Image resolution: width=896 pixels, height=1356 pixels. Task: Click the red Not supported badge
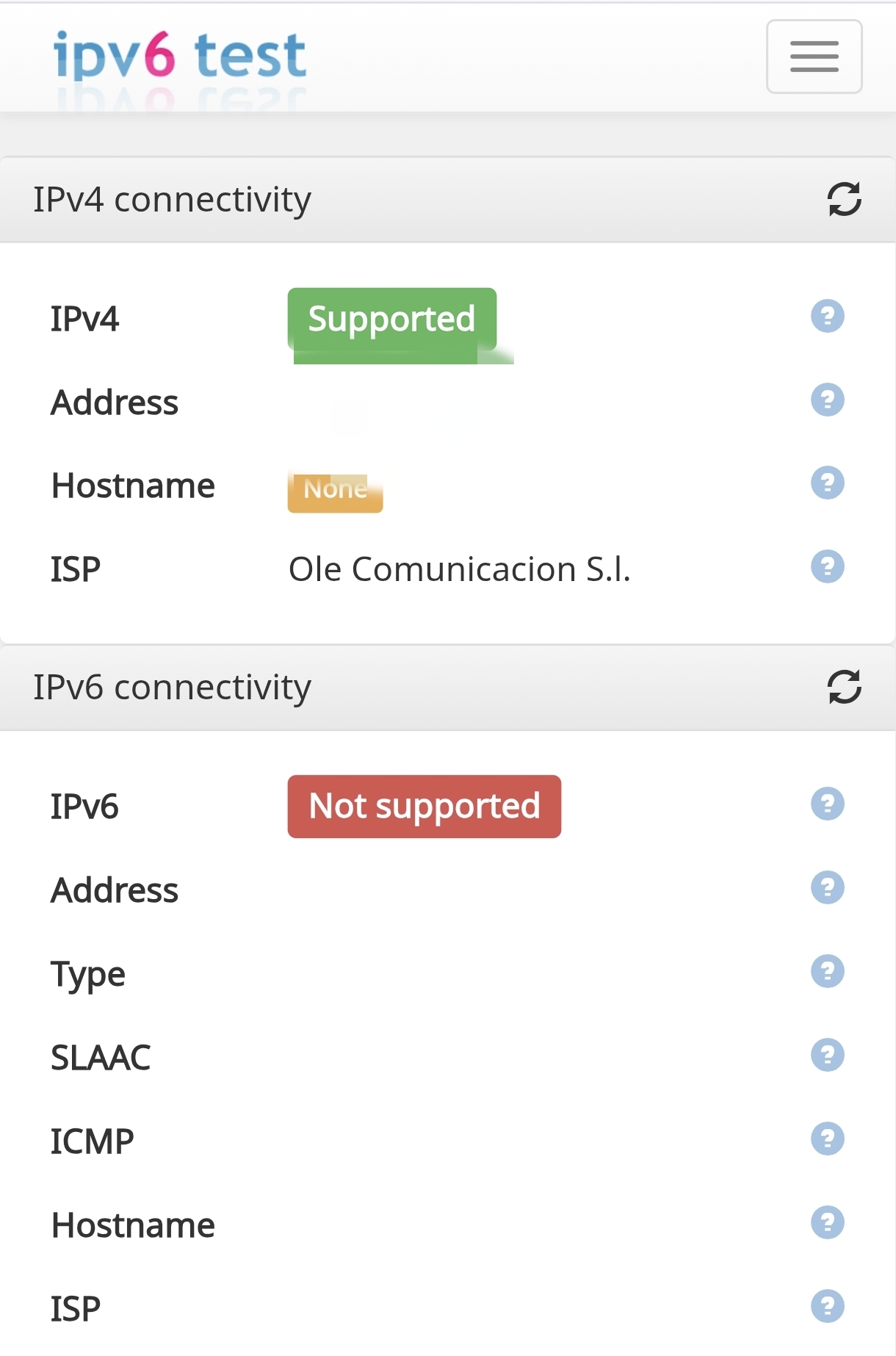coord(424,807)
